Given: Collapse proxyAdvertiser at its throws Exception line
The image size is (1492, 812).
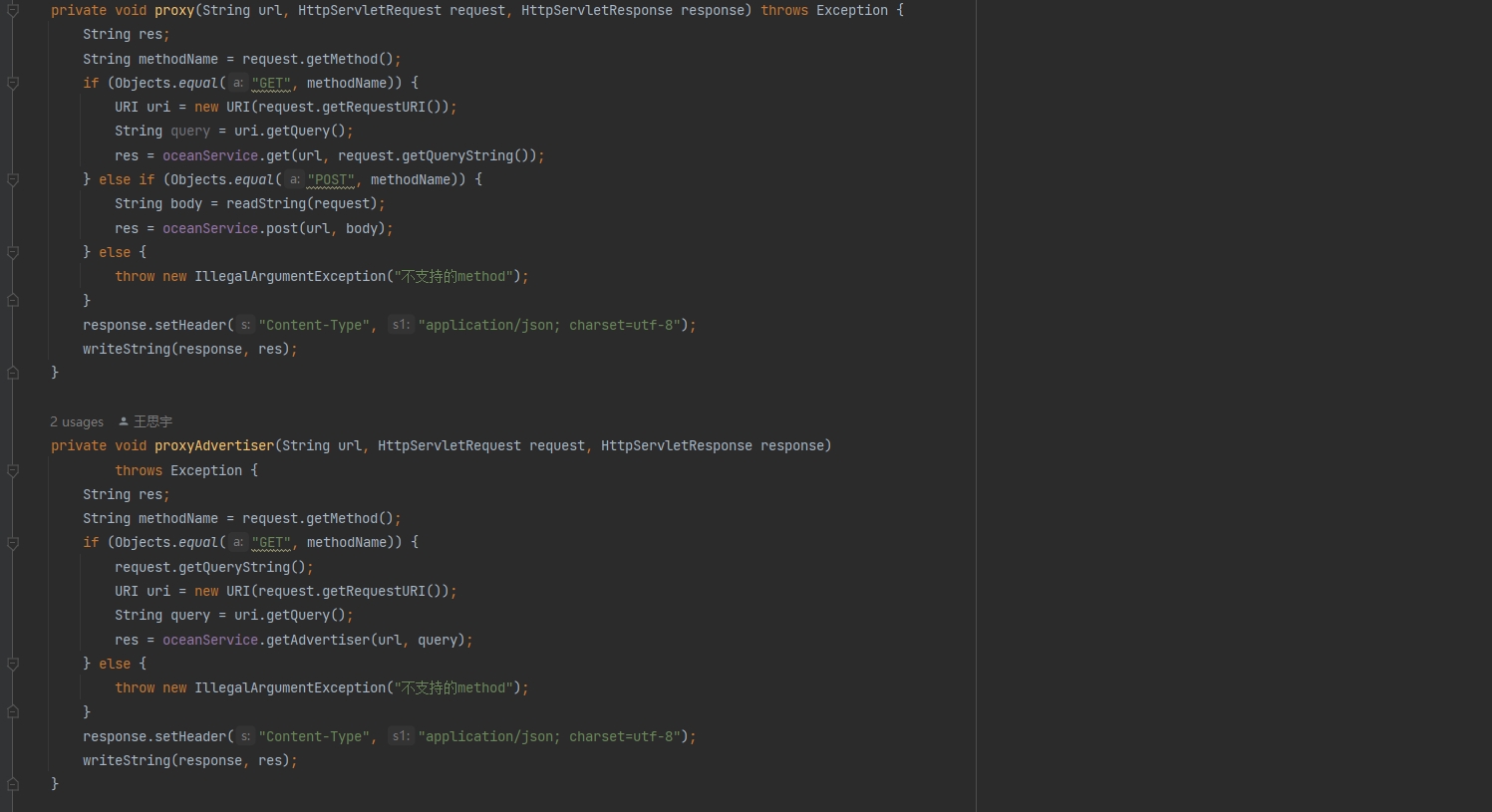Looking at the screenshot, I should 13,470.
